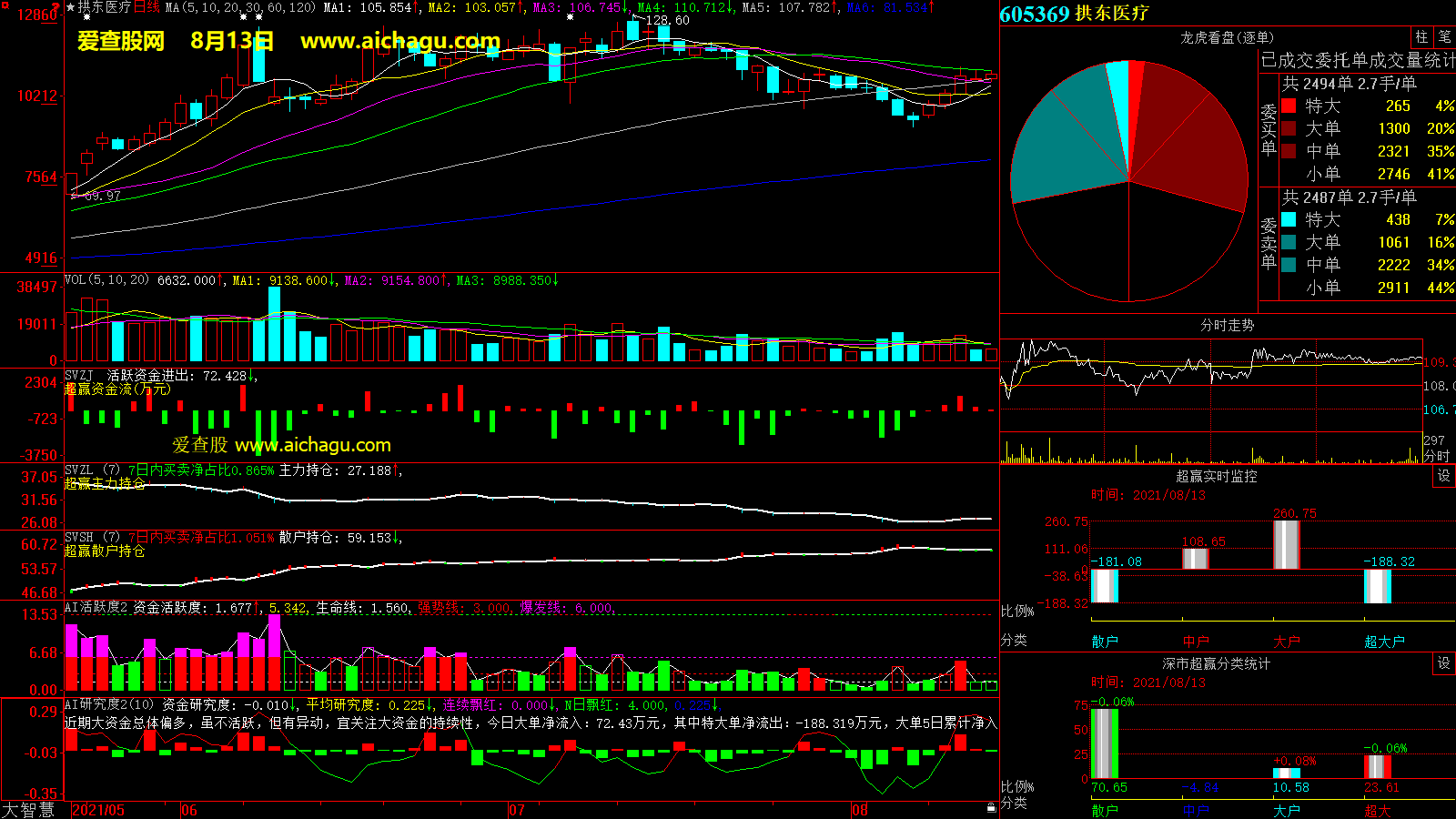Viewport: 1456px width, 819px height.
Task: Click the lock icon at chart's bottom-right
Action: [x=991, y=807]
